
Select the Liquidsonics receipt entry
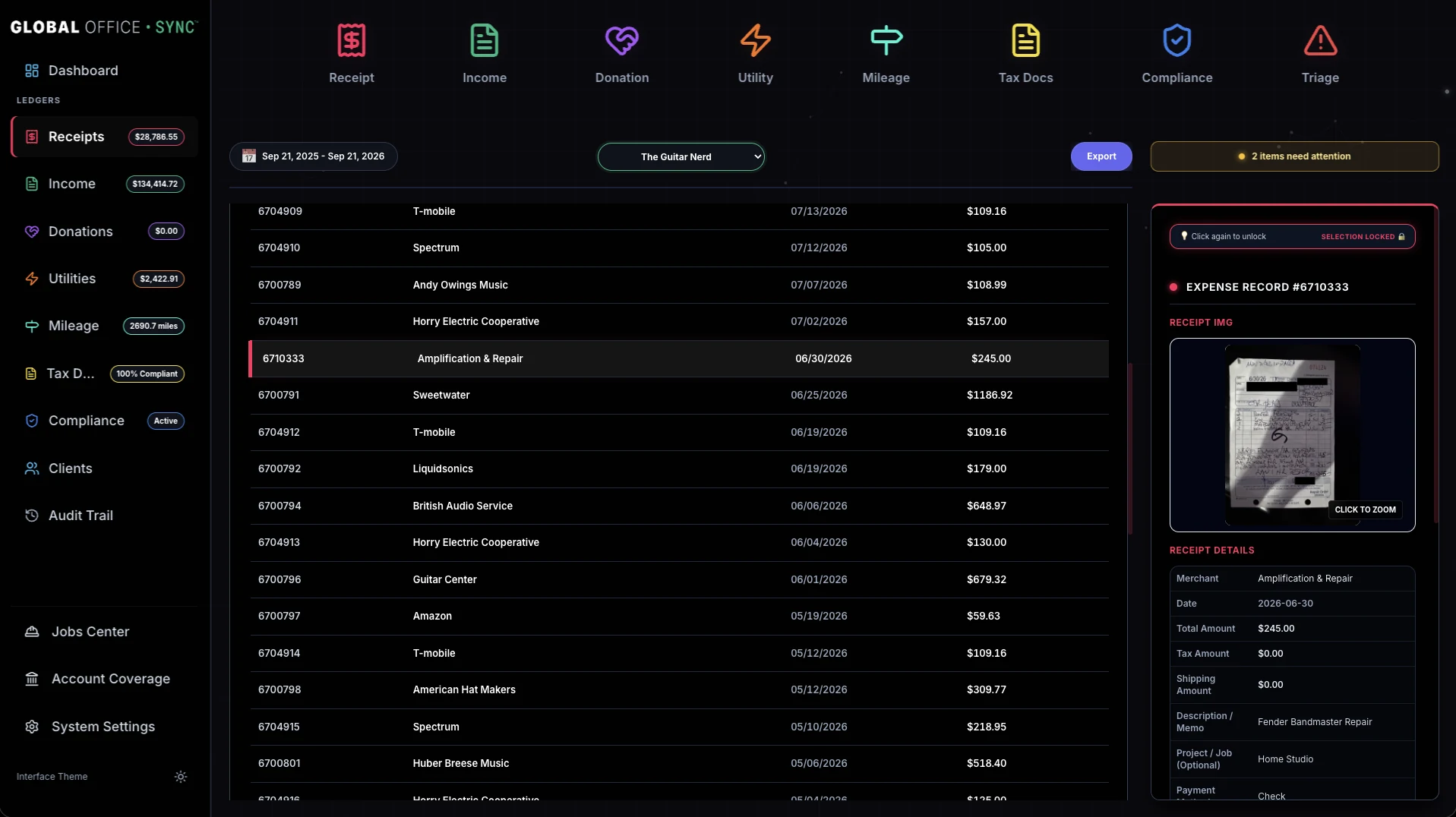click(x=679, y=468)
